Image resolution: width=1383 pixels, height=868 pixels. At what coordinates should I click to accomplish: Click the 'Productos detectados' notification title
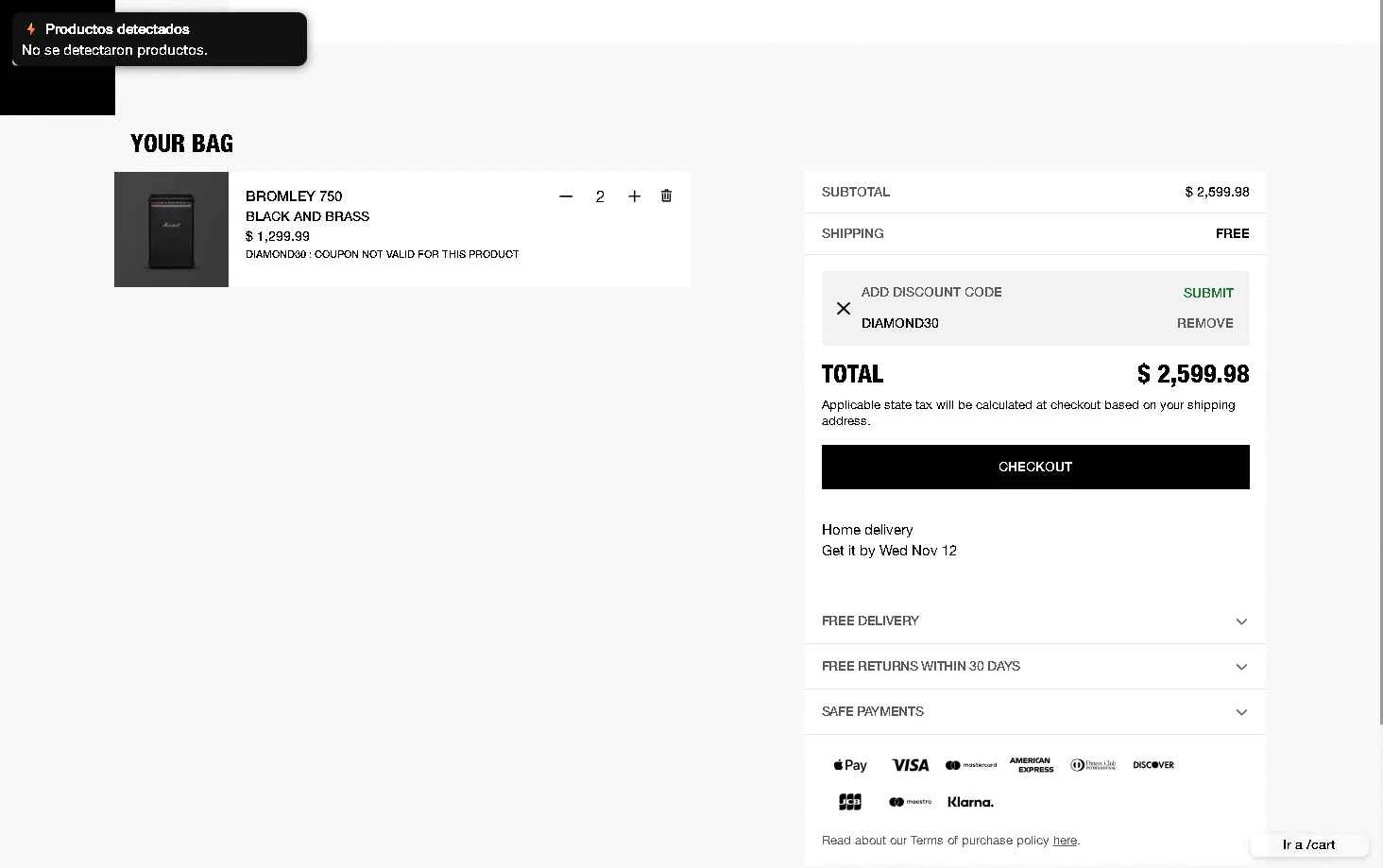tap(117, 29)
